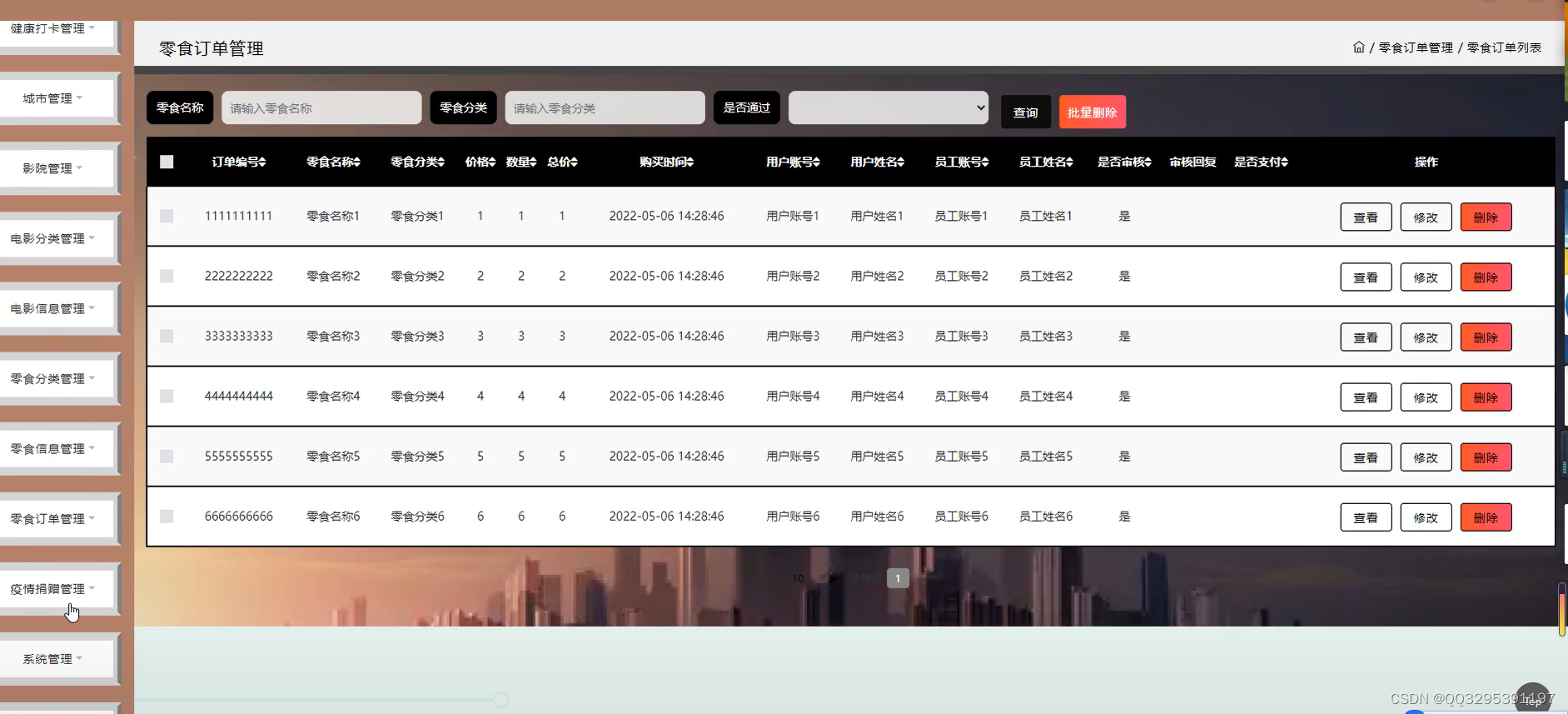Sort by 购买时间 column header
The width and height of the screenshot is (1568, 714).
666,162
